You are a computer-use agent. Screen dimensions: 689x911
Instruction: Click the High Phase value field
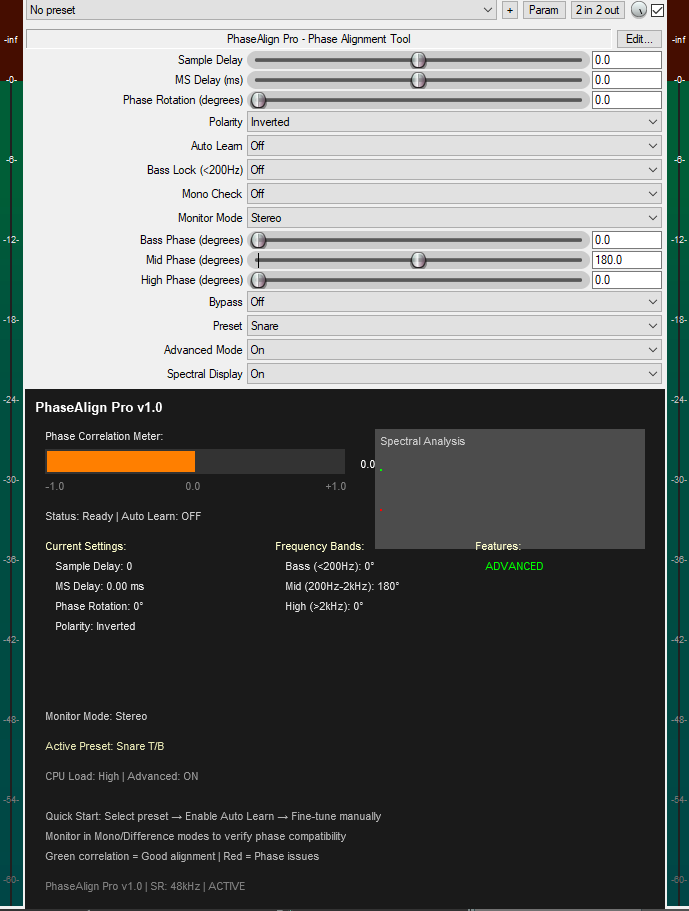pos(626,280)
